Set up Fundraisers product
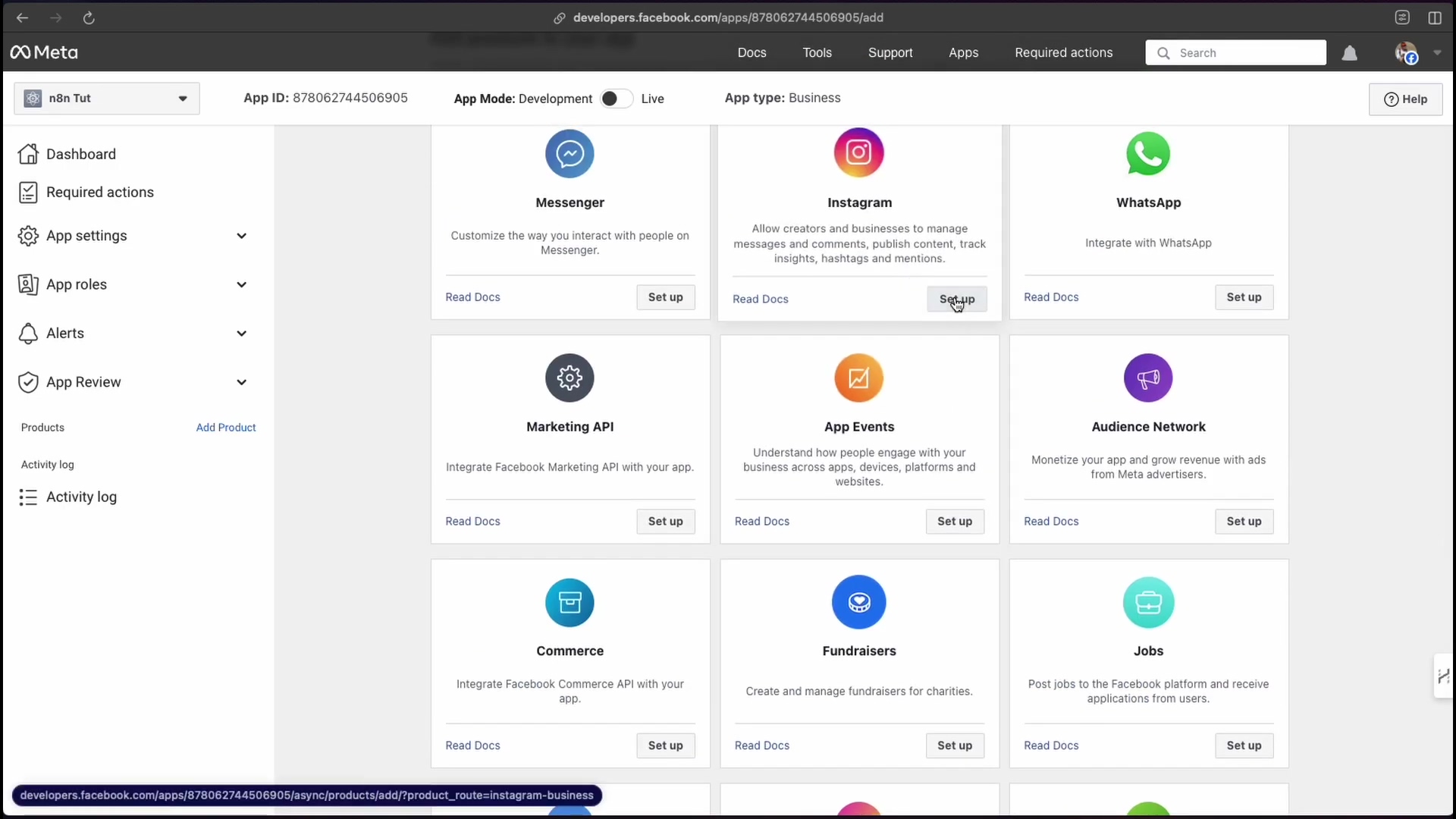Screen dimensions: 1456x819 [954, 745]
